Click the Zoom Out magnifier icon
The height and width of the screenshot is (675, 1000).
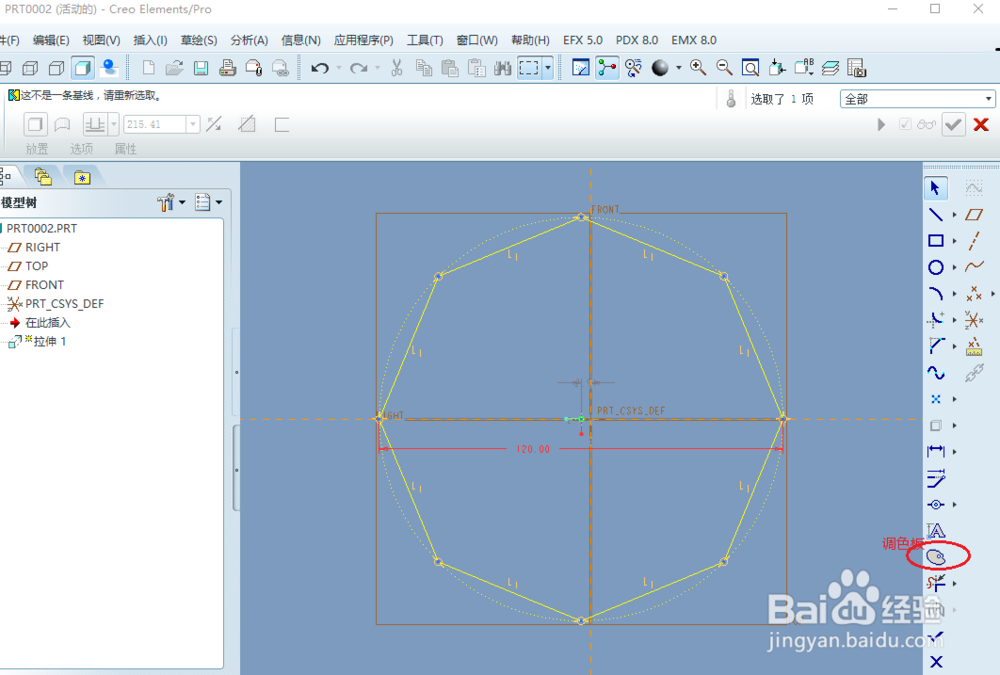tap(724, 68)
